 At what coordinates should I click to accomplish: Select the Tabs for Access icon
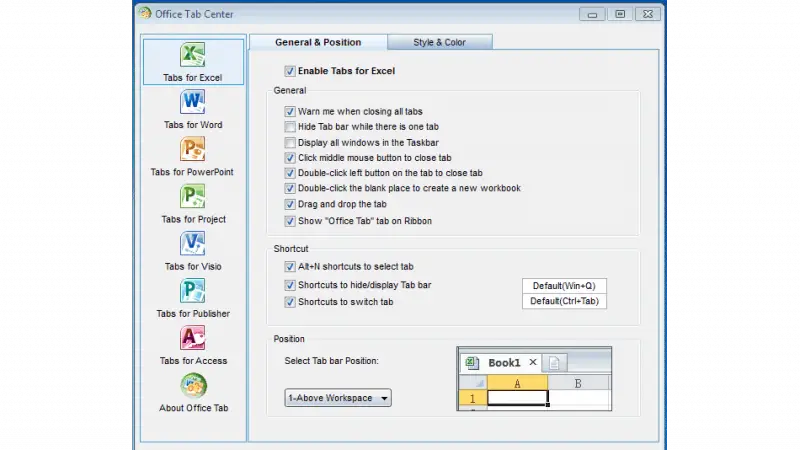[192, 338]
